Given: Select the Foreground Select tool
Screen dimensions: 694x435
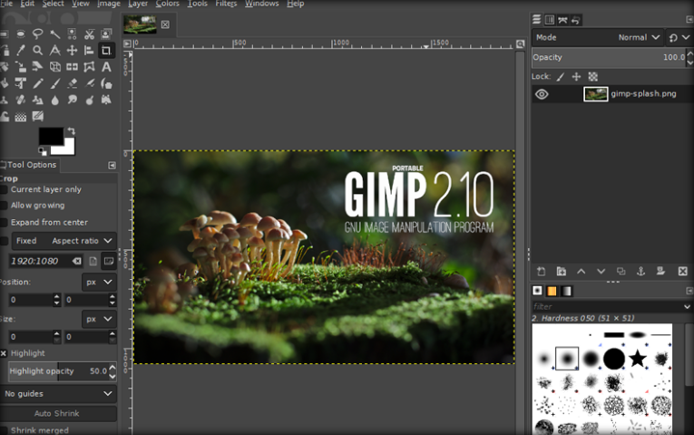Looking at the screenshot, I should (106, 34).
